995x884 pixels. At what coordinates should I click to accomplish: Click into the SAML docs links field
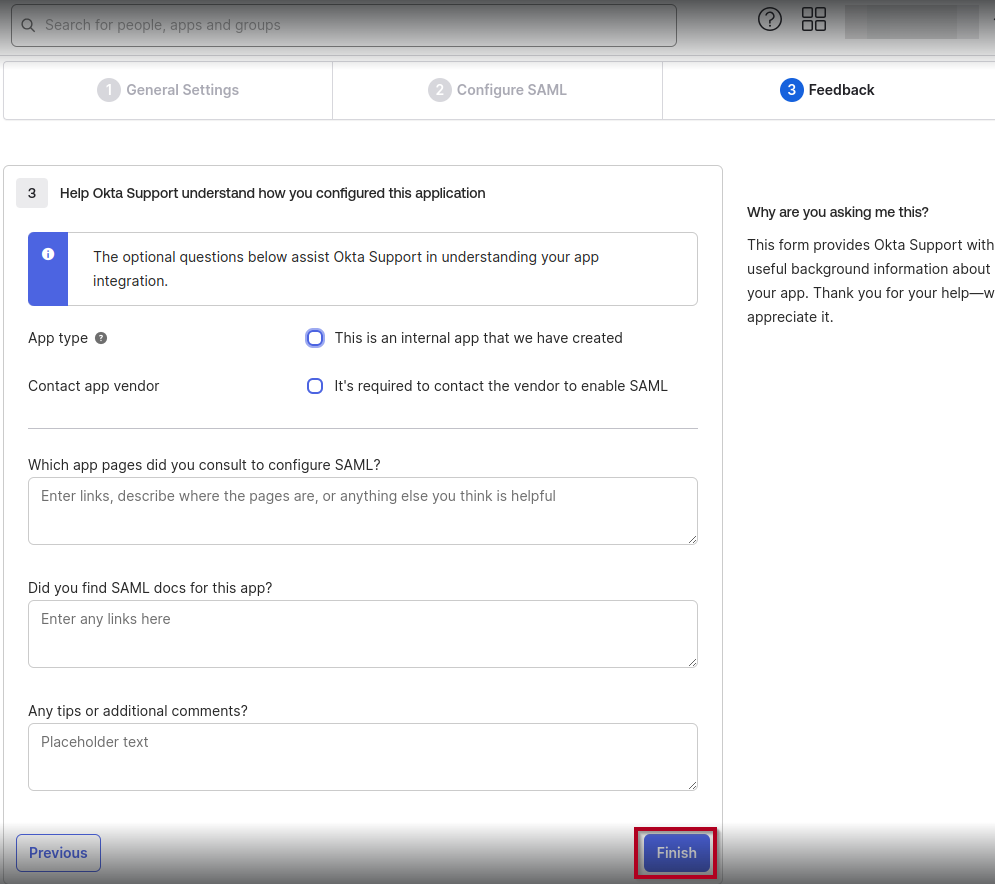coord(362,634)
